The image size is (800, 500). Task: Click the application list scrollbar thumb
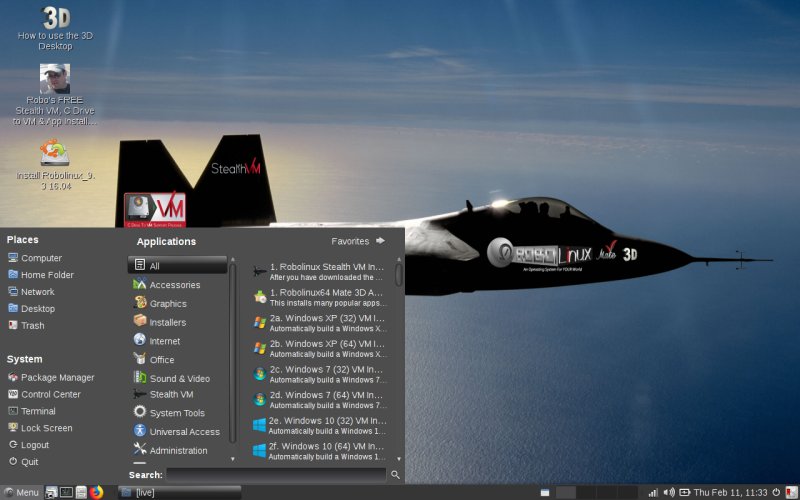tap(398, 275)
